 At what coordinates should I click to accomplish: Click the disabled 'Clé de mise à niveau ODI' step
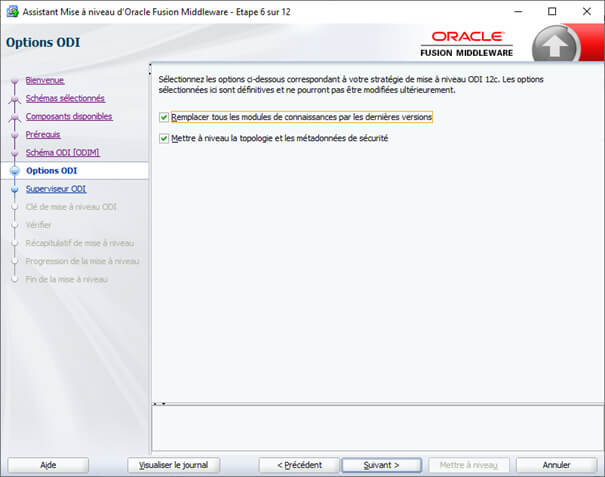click(71, 207)
